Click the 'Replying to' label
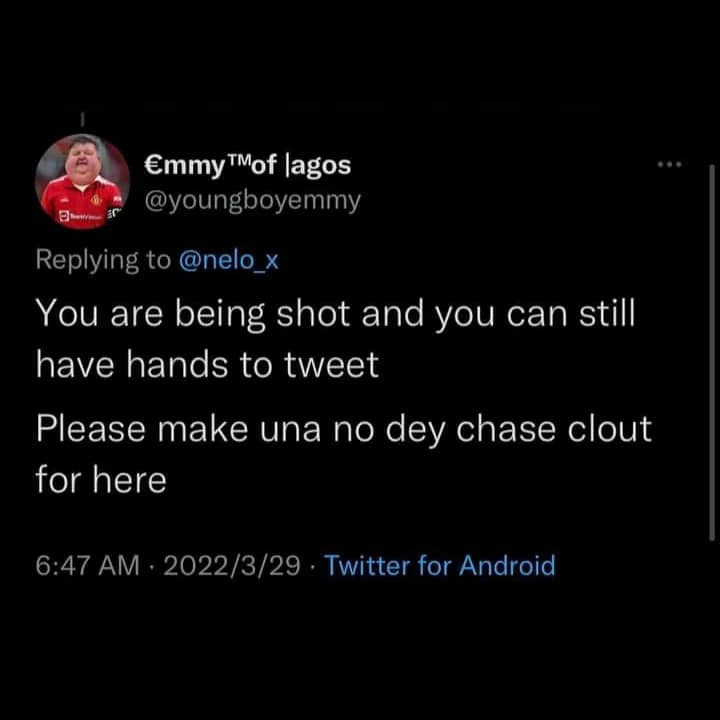 click(103, 260)
